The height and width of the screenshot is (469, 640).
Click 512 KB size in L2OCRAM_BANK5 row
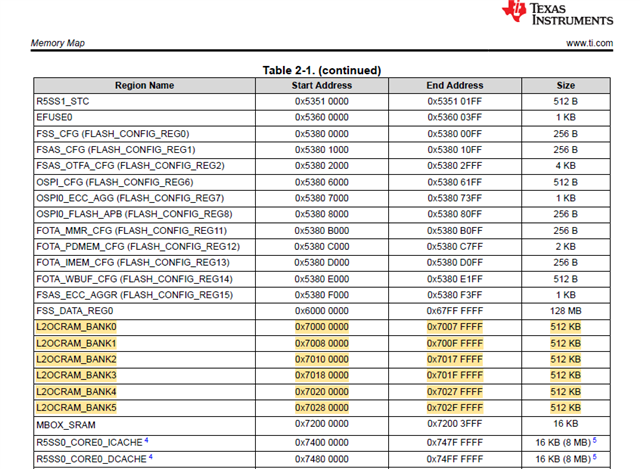click(566, 407)
